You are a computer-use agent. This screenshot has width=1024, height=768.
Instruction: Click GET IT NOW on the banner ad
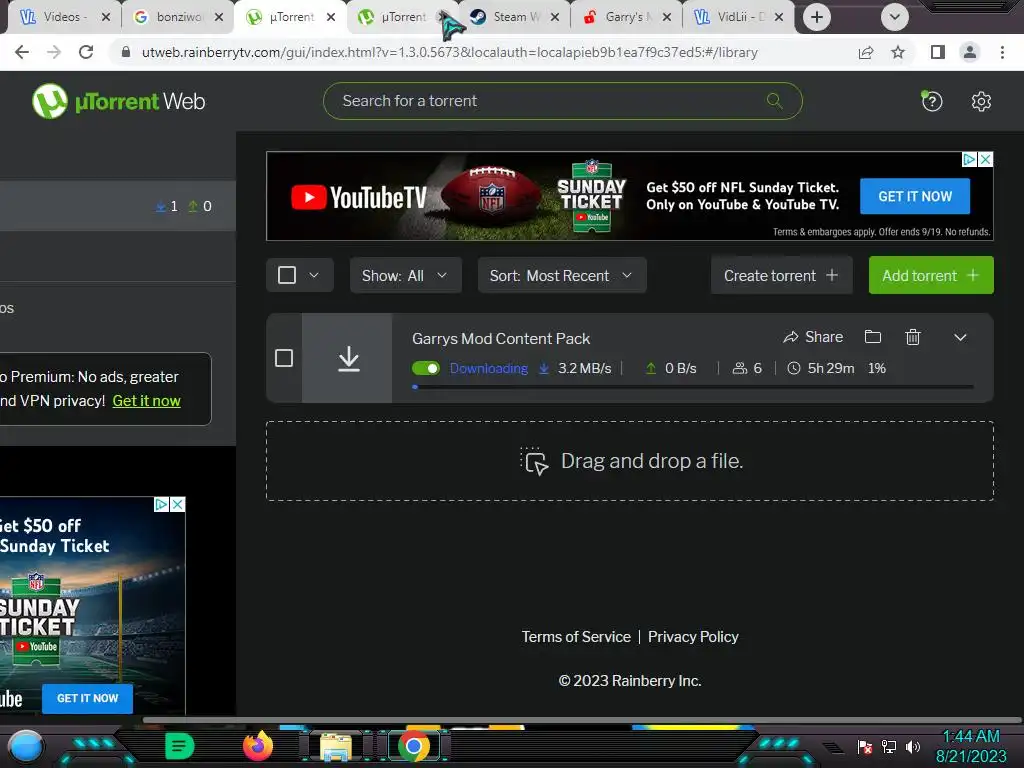914,196
